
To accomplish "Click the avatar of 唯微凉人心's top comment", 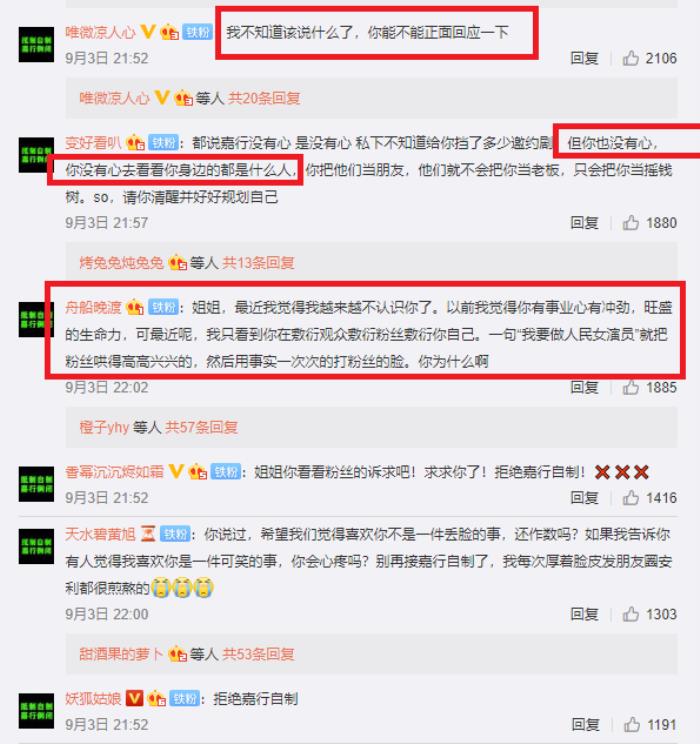I will pos(36,45).
